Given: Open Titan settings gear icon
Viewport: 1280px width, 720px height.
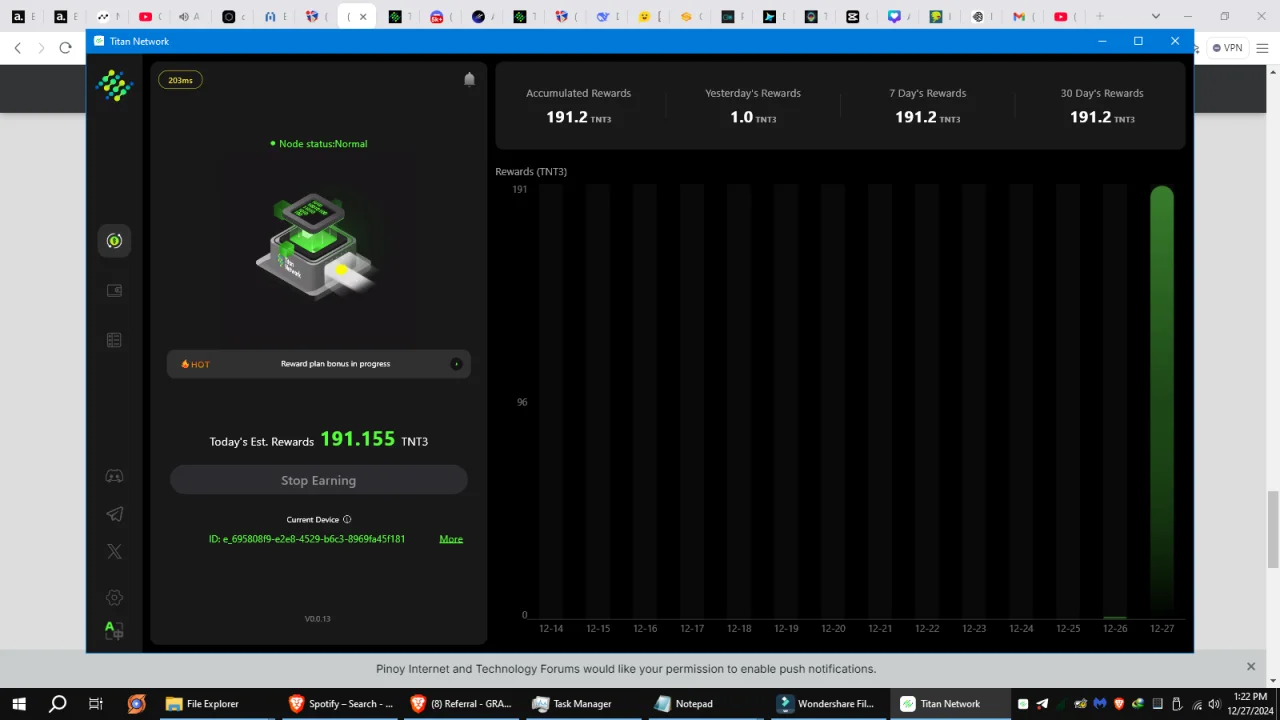Looking at the screenshot, I should [x=114, y=598].
